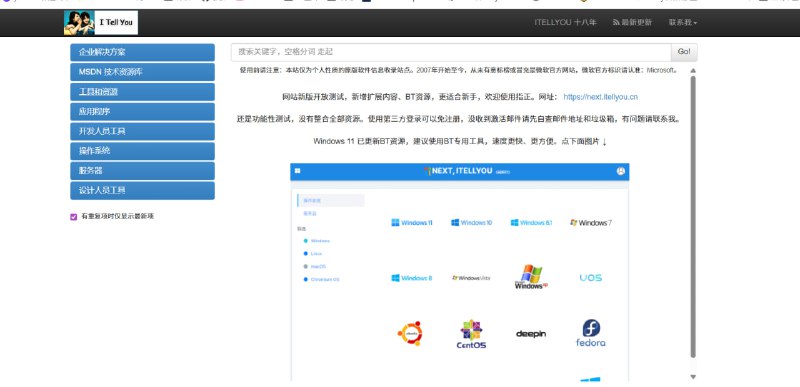Expand the 操作系统 category
Viewport: 800px width, 387px height.
click(x=142, y=151)
